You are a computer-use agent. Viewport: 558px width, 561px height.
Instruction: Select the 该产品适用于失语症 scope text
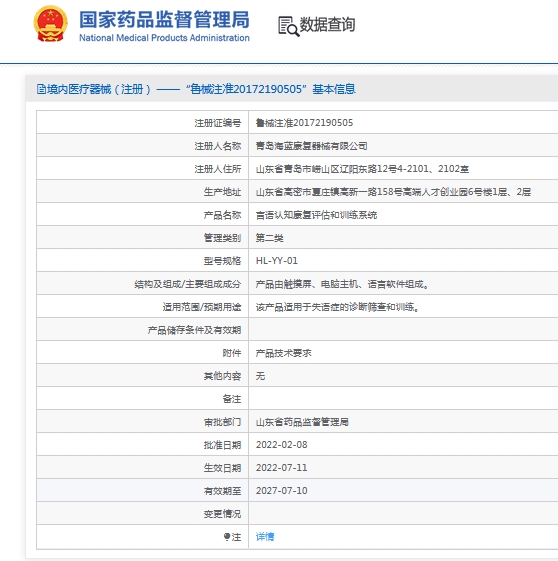click(337, 307)
